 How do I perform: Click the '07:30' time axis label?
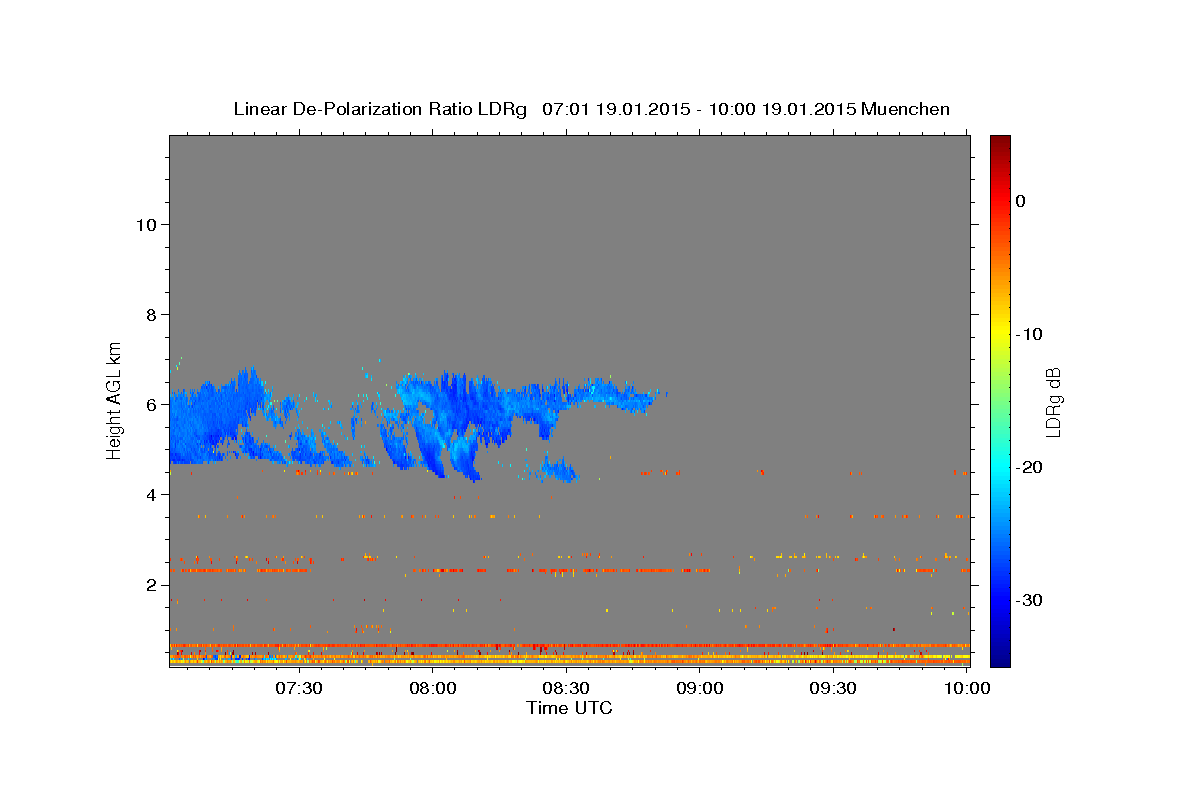299,688
